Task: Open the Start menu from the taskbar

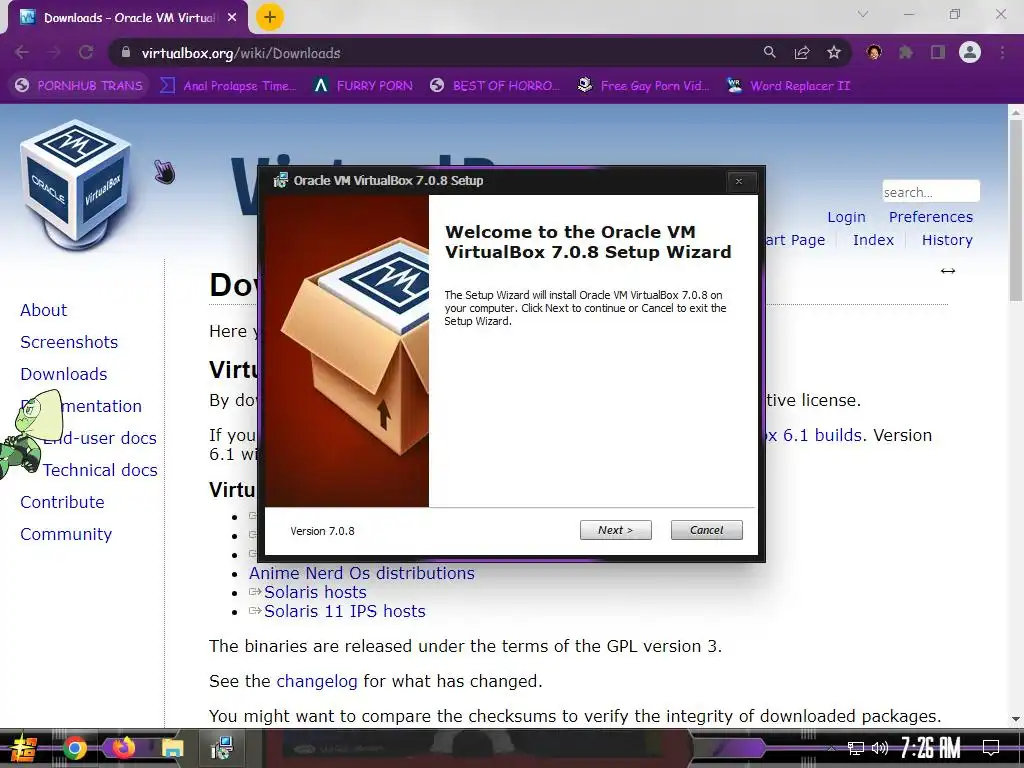Action: pos(22,748)
